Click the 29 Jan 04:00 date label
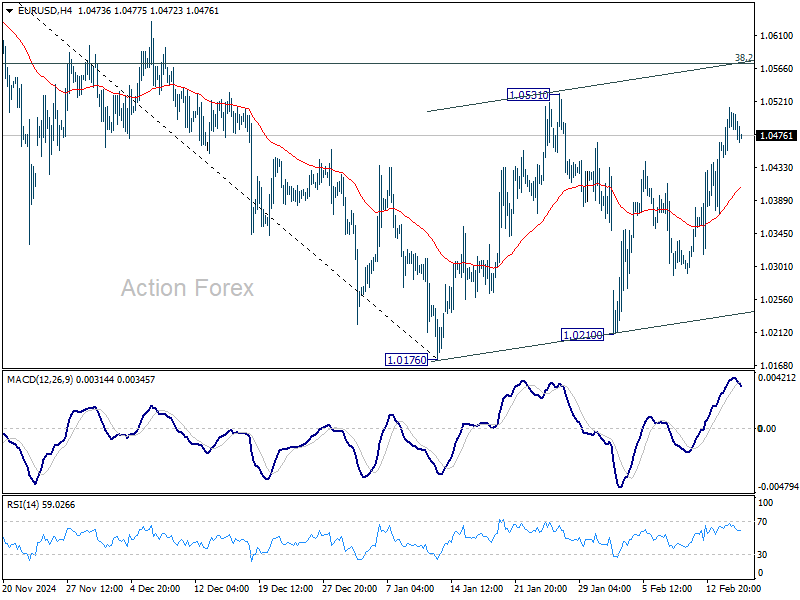This screenshot has width=800, height=600. [x=605, y=588]
